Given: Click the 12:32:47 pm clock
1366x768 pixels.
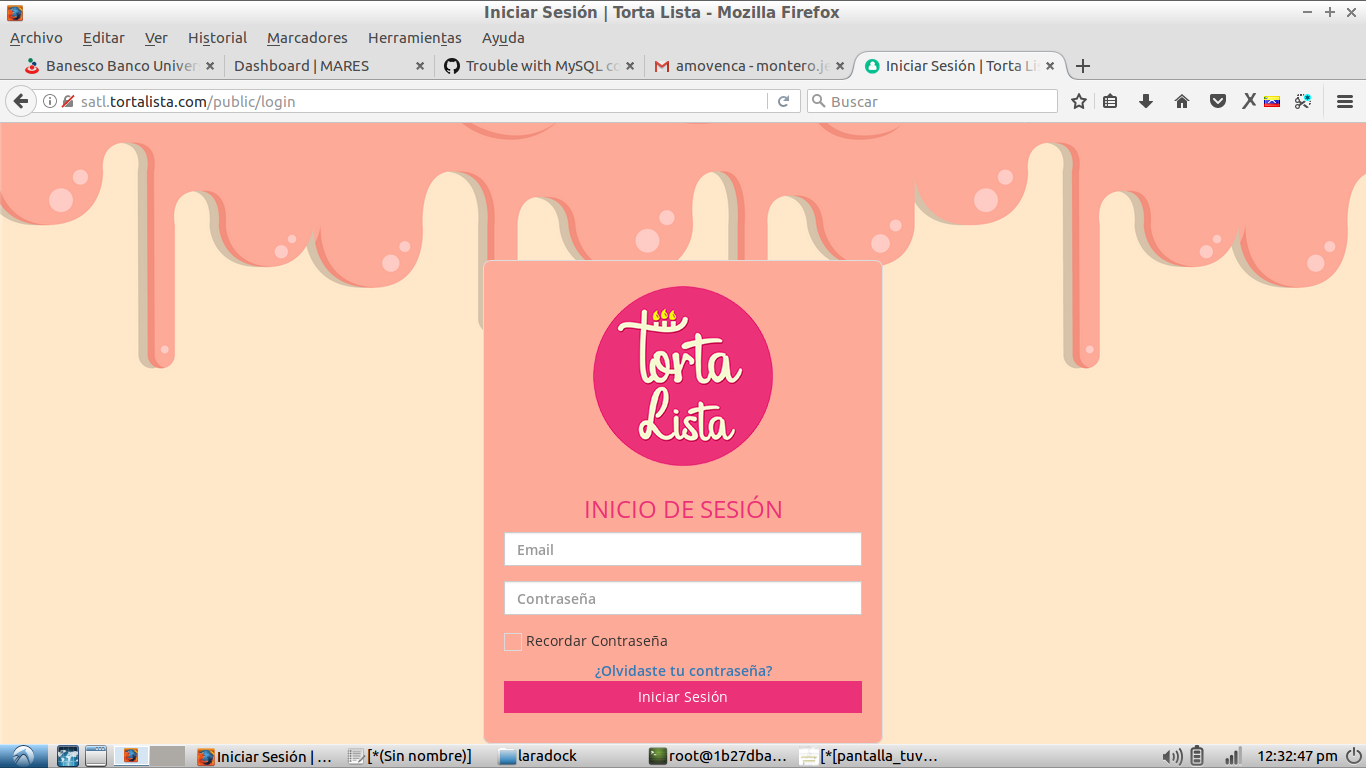Looking at the screenshot, I should [1297, 756].
